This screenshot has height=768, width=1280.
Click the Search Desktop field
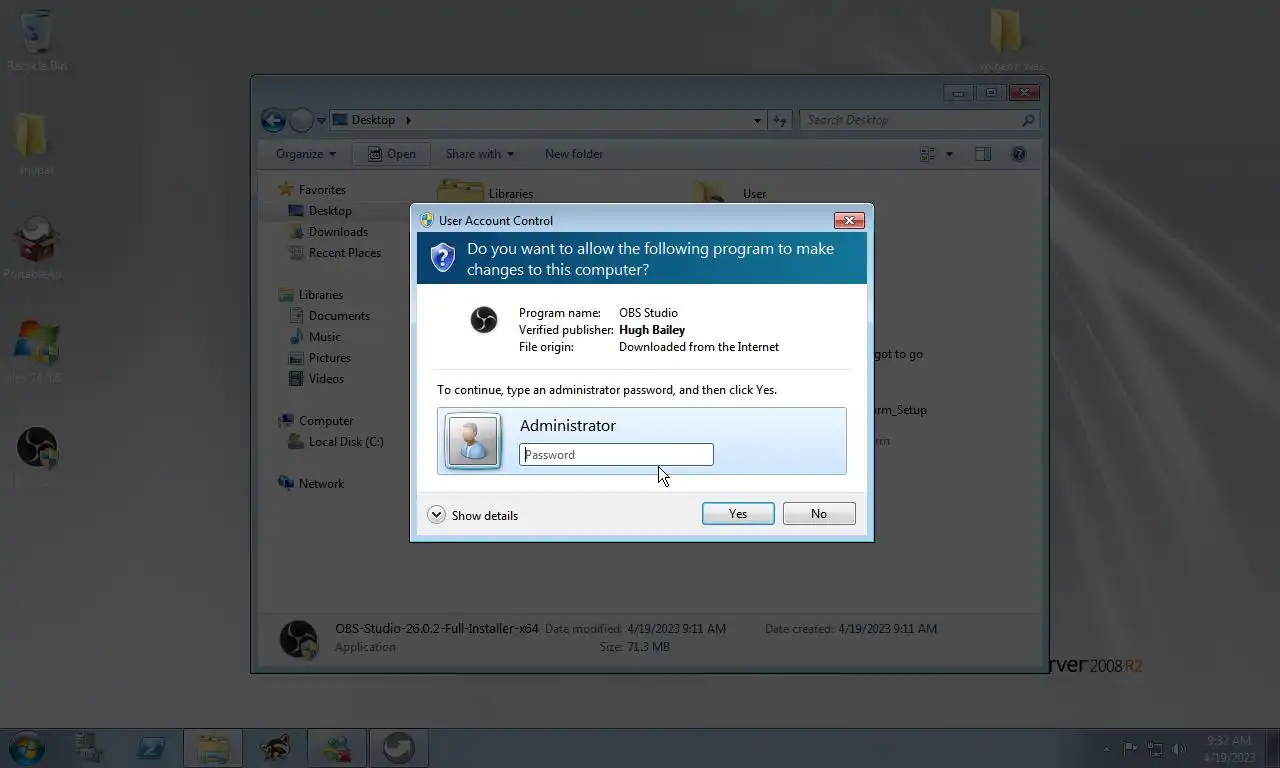918,120
